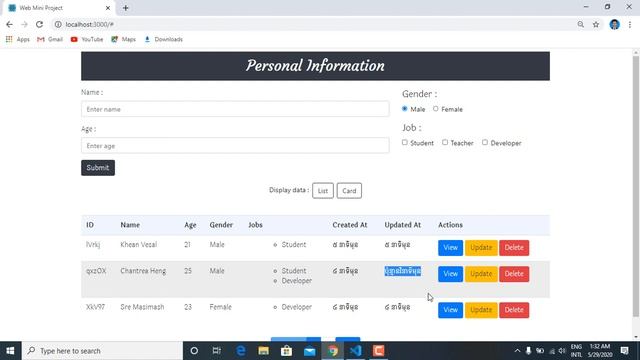
Task: Open the Maps bookmark
Action: point(124,39)
